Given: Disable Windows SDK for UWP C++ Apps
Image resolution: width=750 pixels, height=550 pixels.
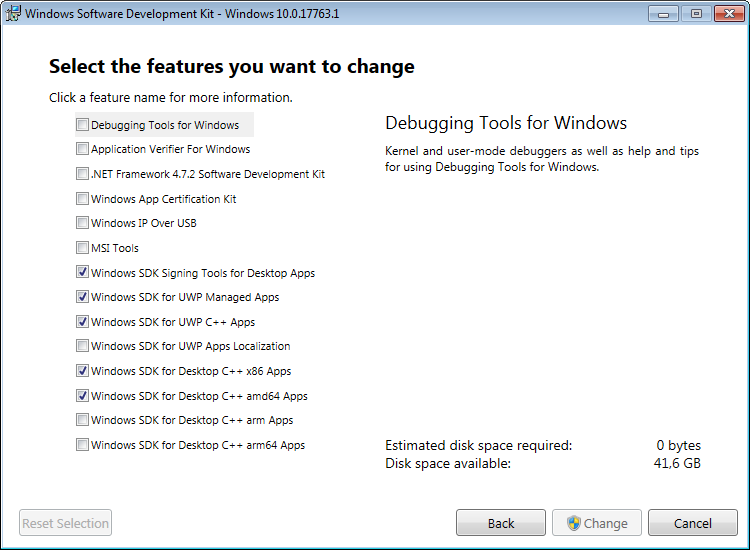Looking at the screenshot, I should click(x=82, y=321).
